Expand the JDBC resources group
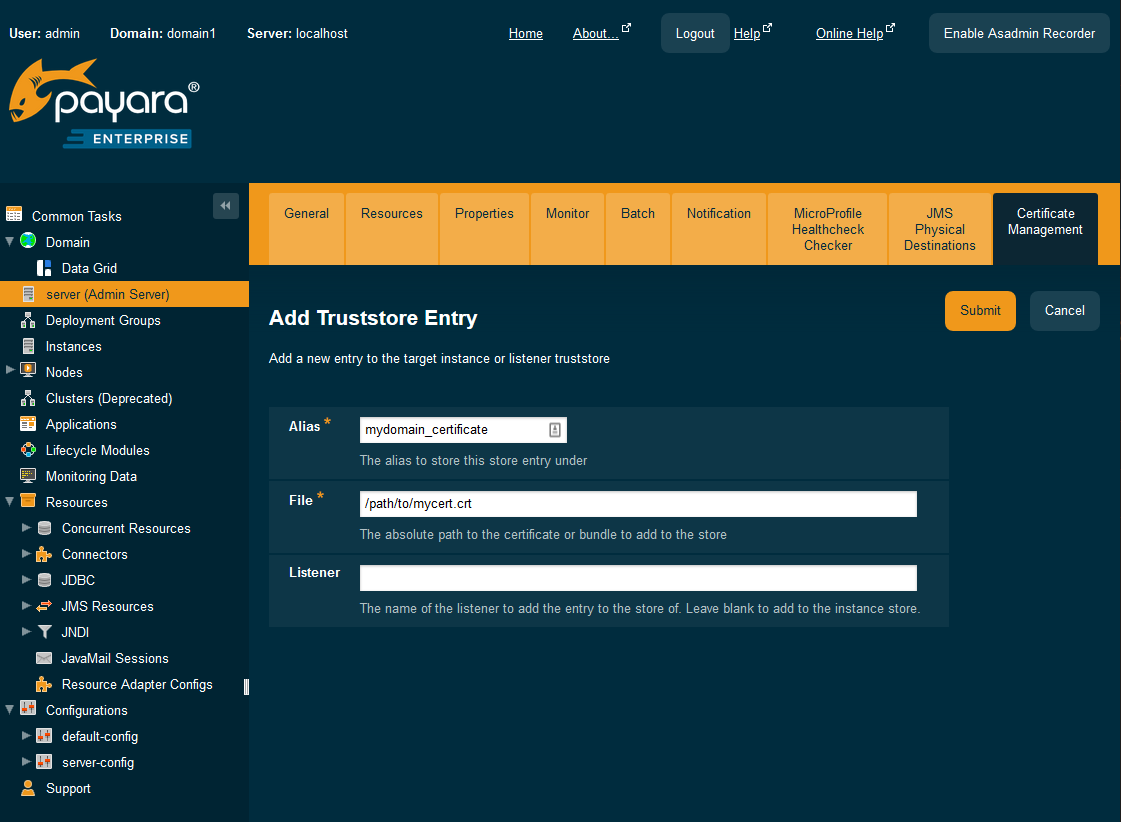Screen dimensions: 1121x822 click(x=25, y=580)
